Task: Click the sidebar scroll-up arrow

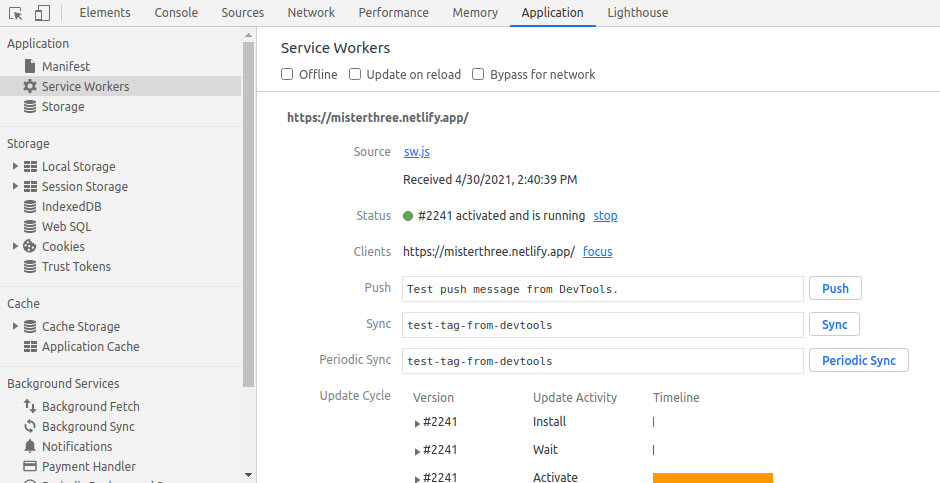Action: (249, 35)
